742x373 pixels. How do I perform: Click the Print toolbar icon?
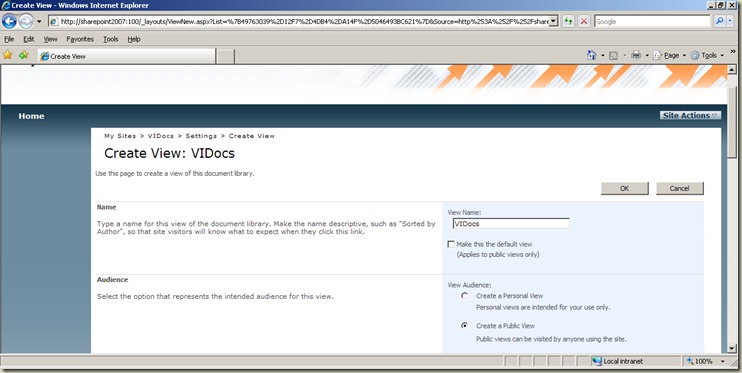click(636, 55)
